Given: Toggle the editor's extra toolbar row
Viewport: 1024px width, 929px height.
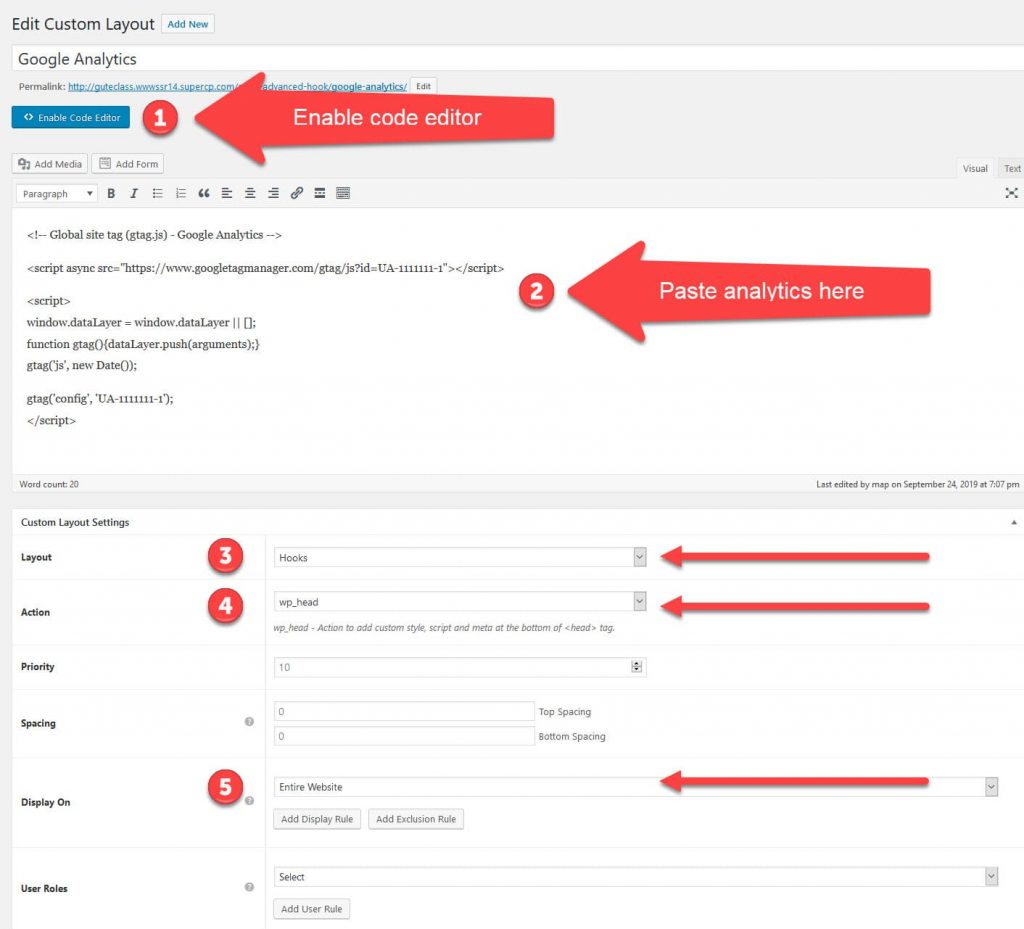Looking at the screenshot, I should click(x=343, y=193).
